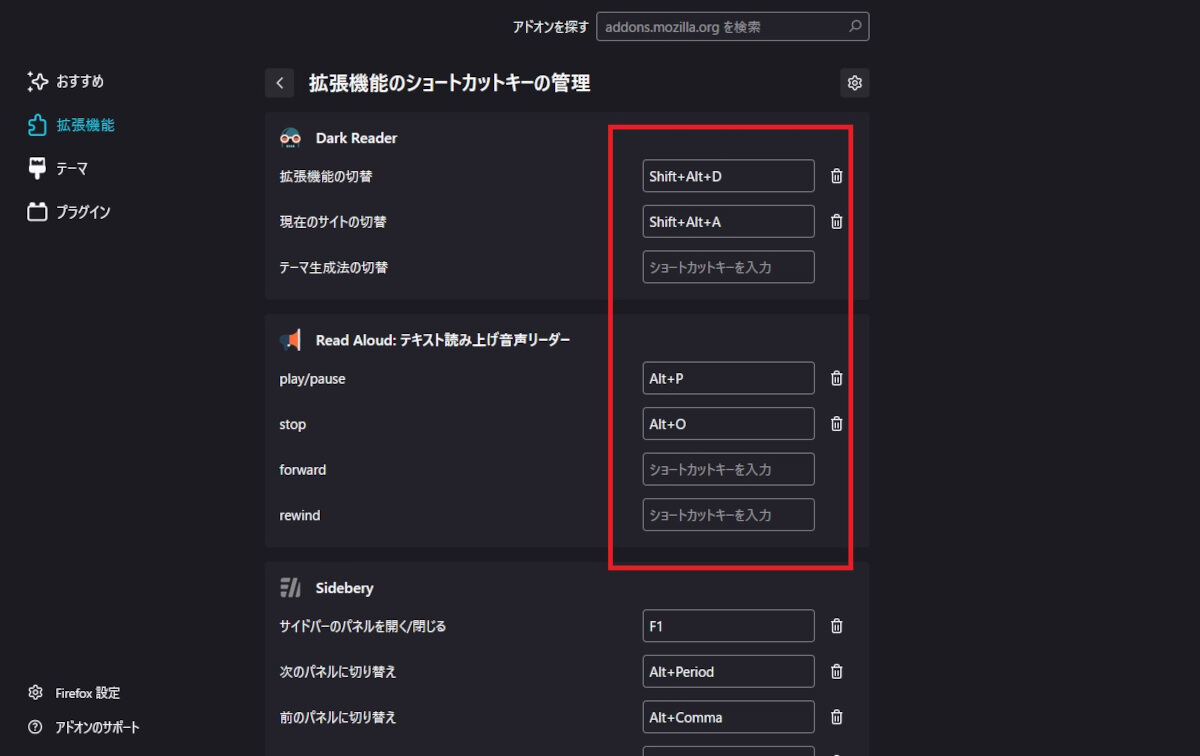The image size is (1200, 756).
Task: Click the Read Aloud: テキスト読み上げ音声リーダー heading
Action: point(443,340)
